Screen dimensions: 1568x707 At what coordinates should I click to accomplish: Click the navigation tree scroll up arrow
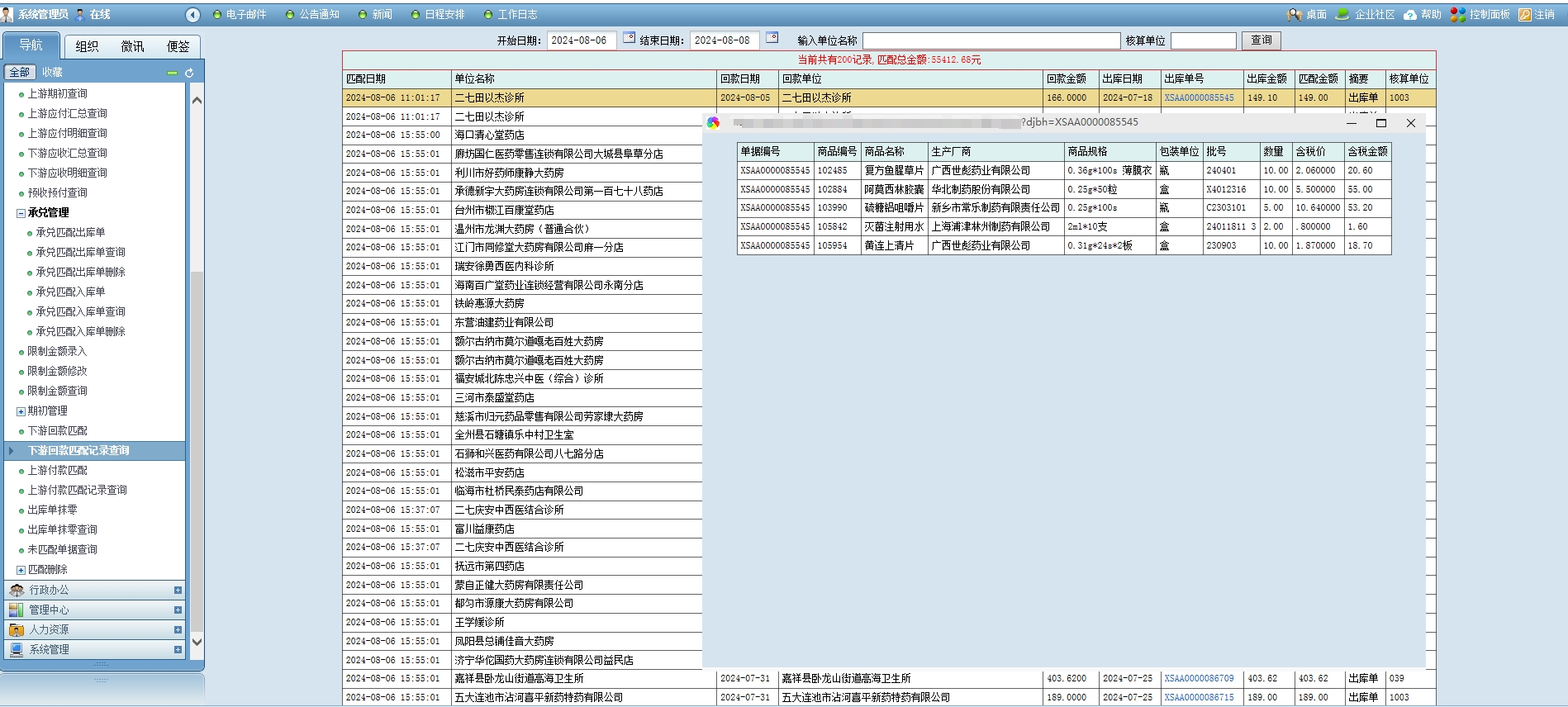click(x=197, y=100)
